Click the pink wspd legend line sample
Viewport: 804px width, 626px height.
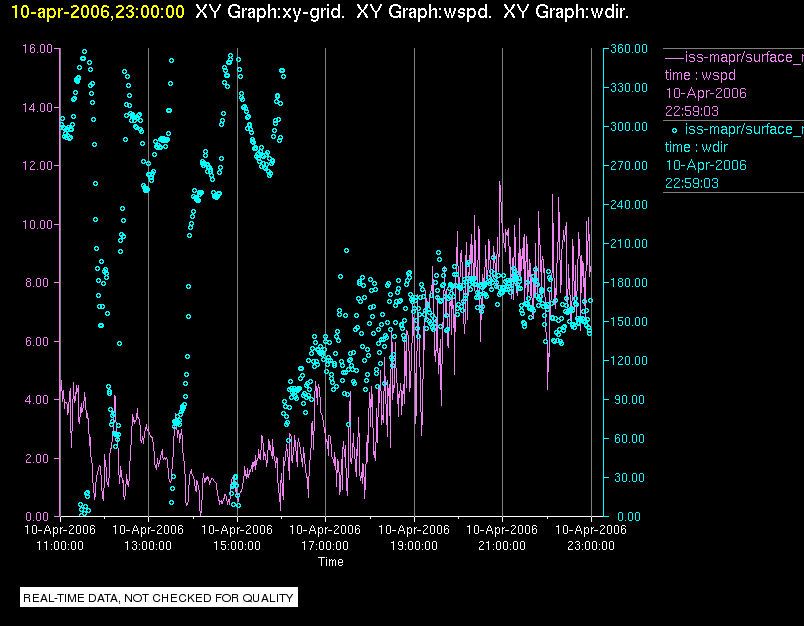pyautogui.click(x=674, y=57)
